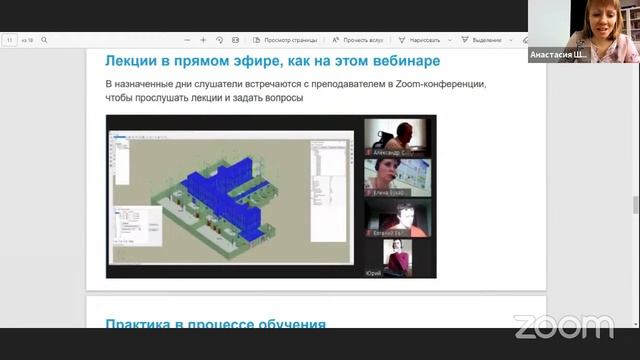Click the fit to page icon

tap(236, 40)
